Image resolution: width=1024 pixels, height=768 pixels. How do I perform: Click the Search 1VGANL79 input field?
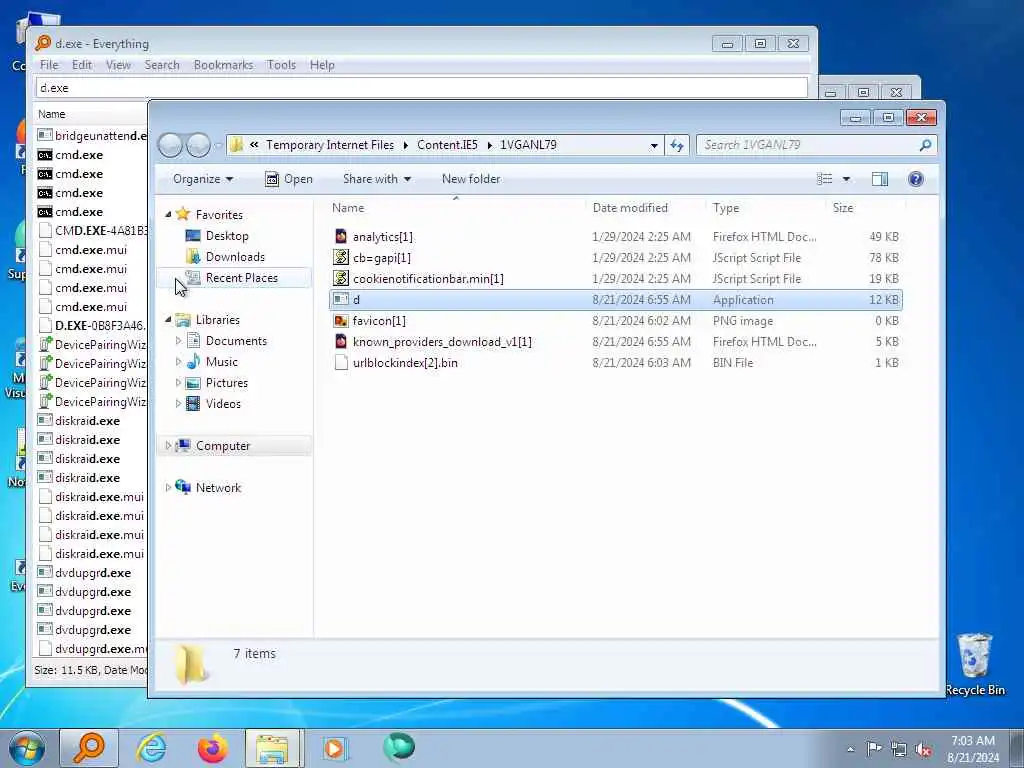pyautogui.click(x=807, y=145)
